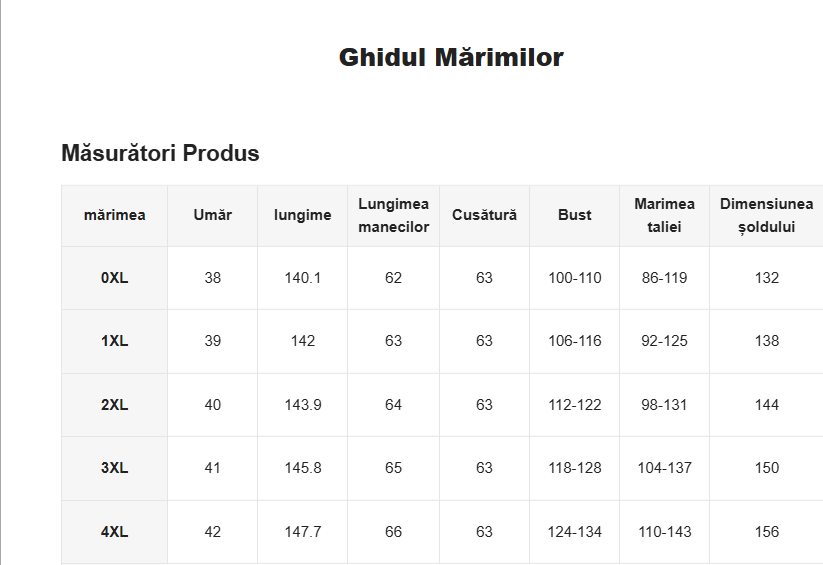Click the lungime column header

(x=303, y=215)
